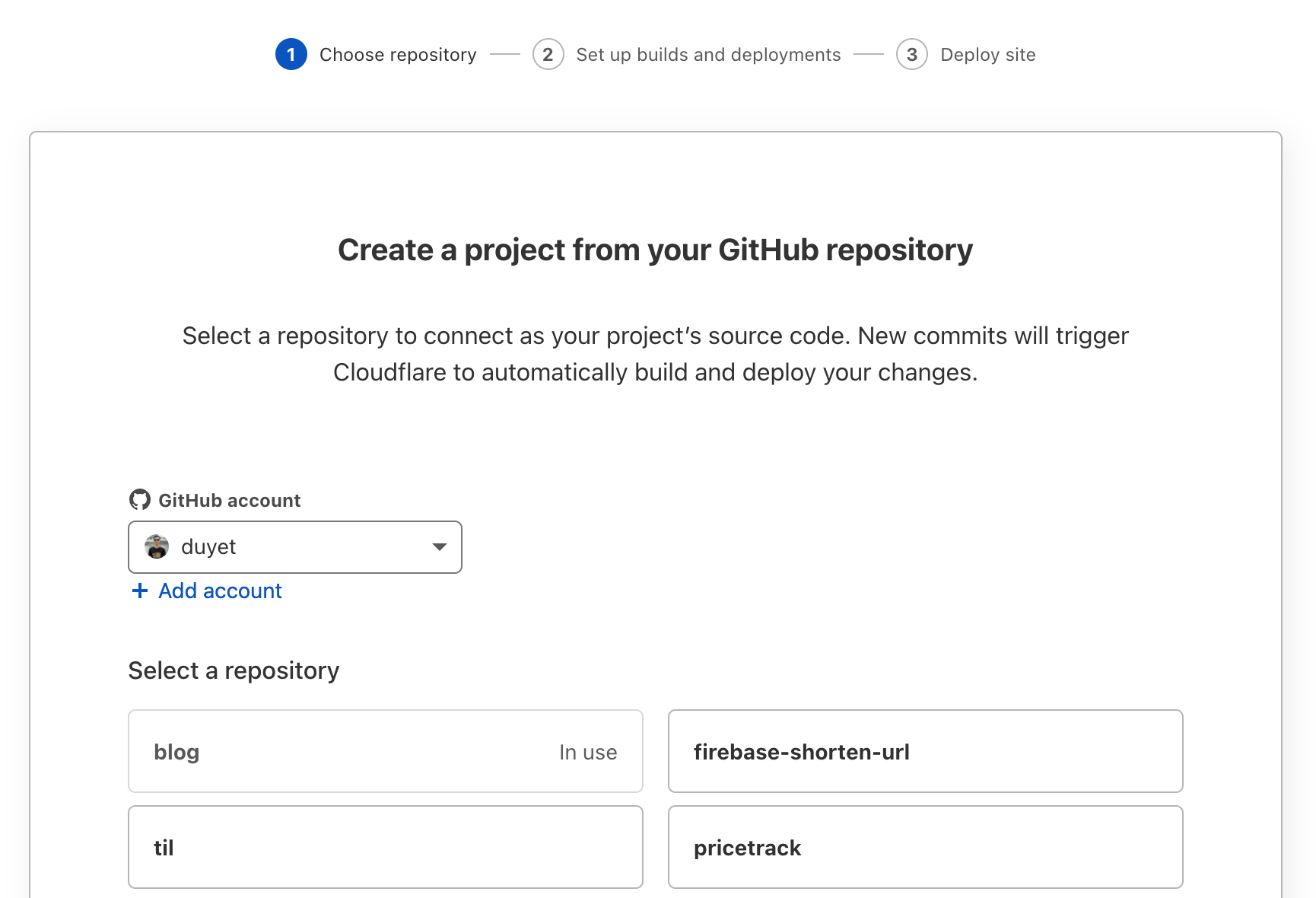This screenshot has width=1316, height=898.
Task: Click the GitHub logo icon
Action: pos(140,500)
